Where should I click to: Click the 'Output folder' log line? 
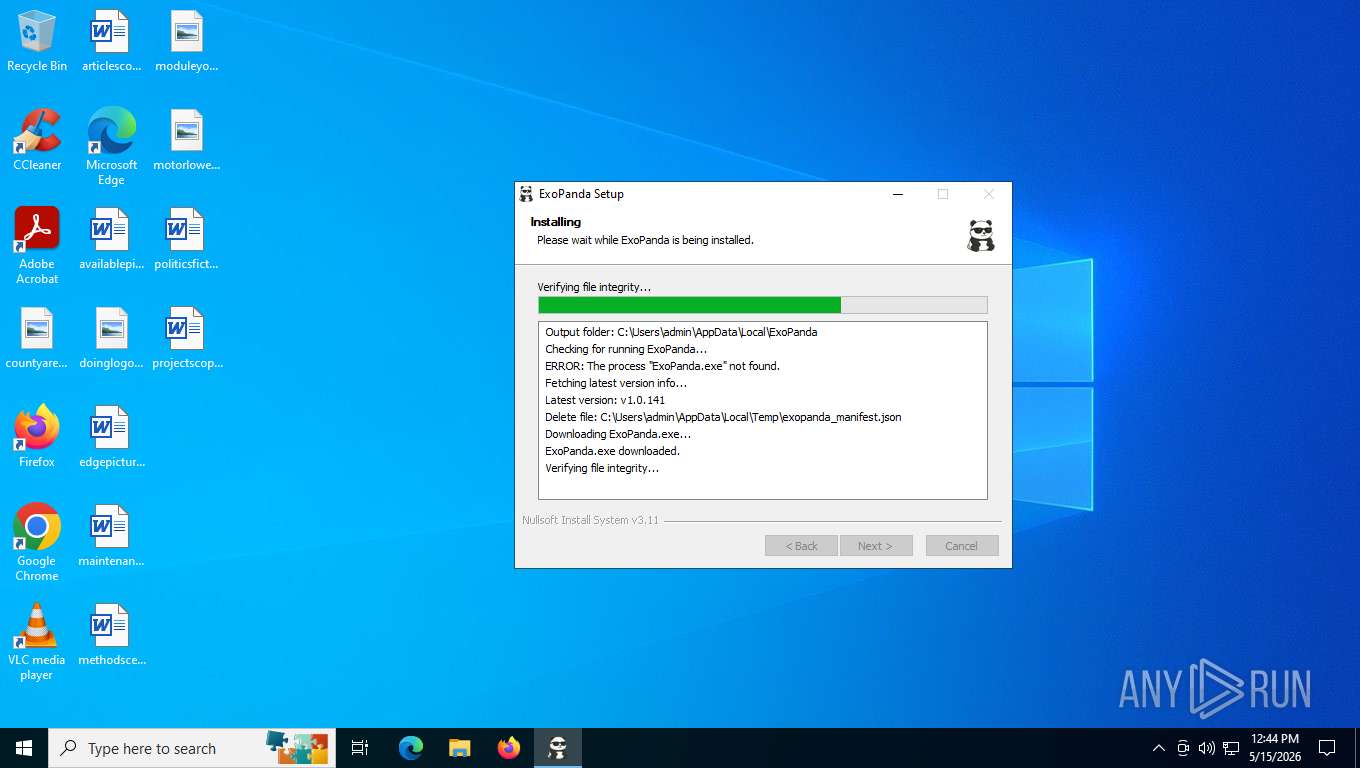[681, 332]
